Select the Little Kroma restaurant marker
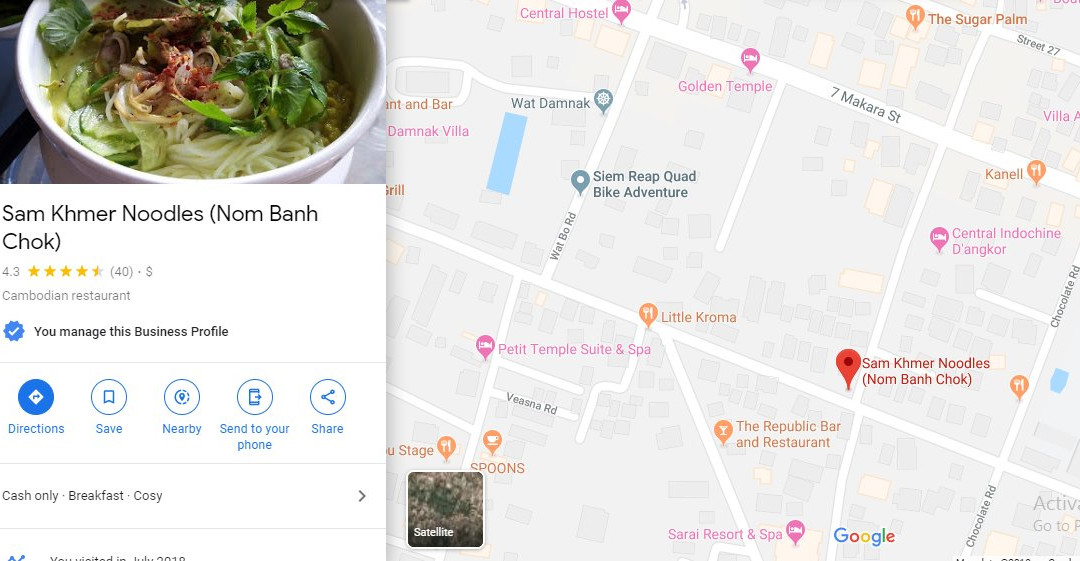 coord(647,314)
